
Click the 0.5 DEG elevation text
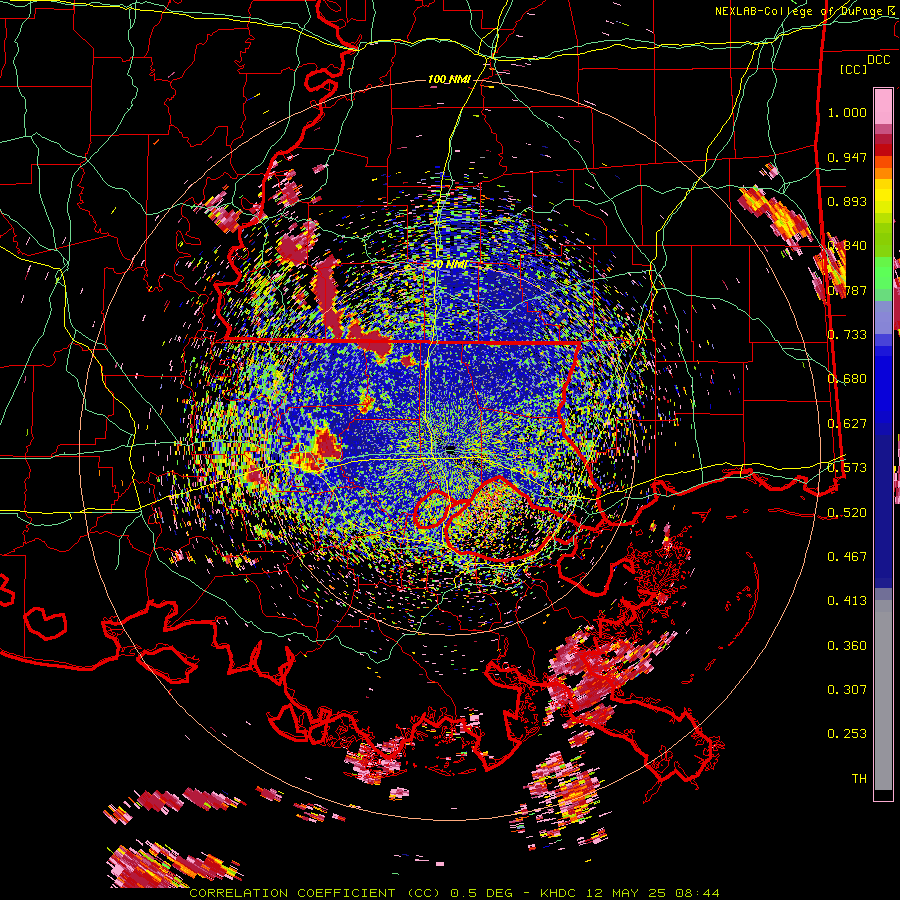tap(481, 893)
